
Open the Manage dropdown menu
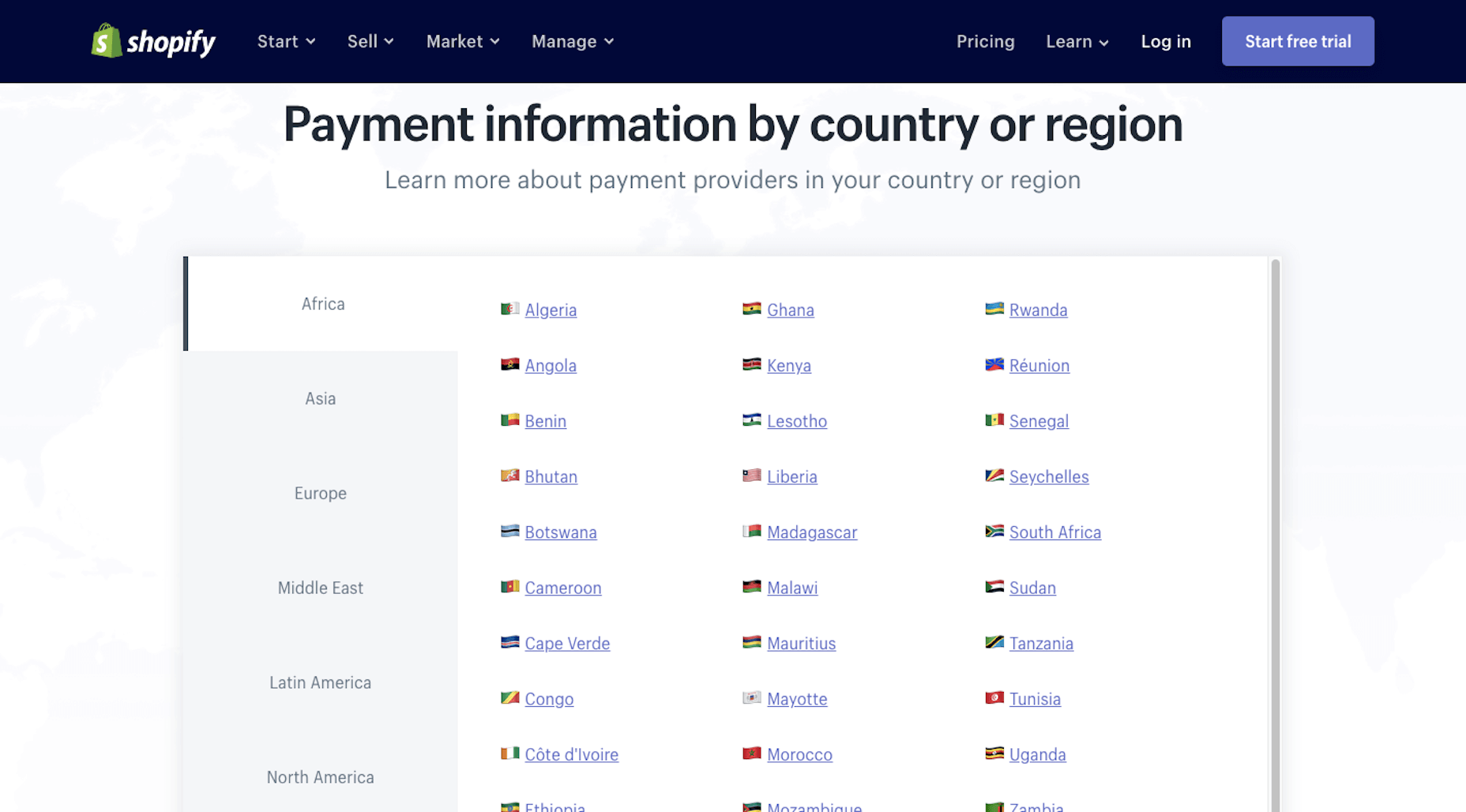click(573, 41)
